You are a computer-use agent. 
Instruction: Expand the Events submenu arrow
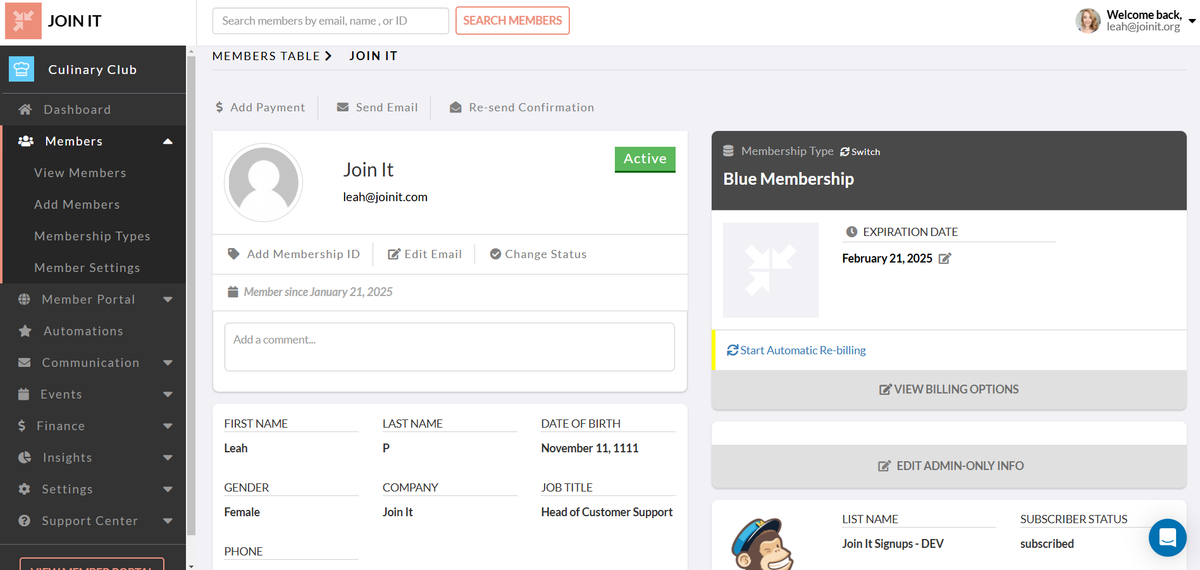[168, 394]
